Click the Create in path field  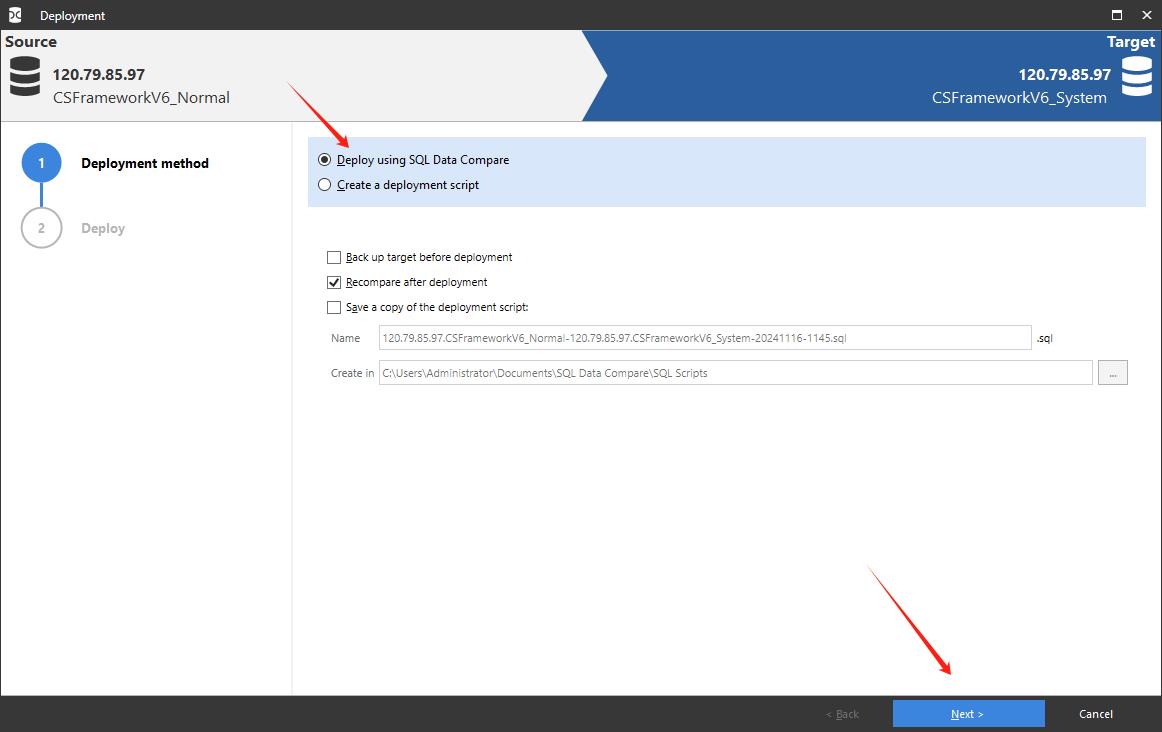point(735,373)
